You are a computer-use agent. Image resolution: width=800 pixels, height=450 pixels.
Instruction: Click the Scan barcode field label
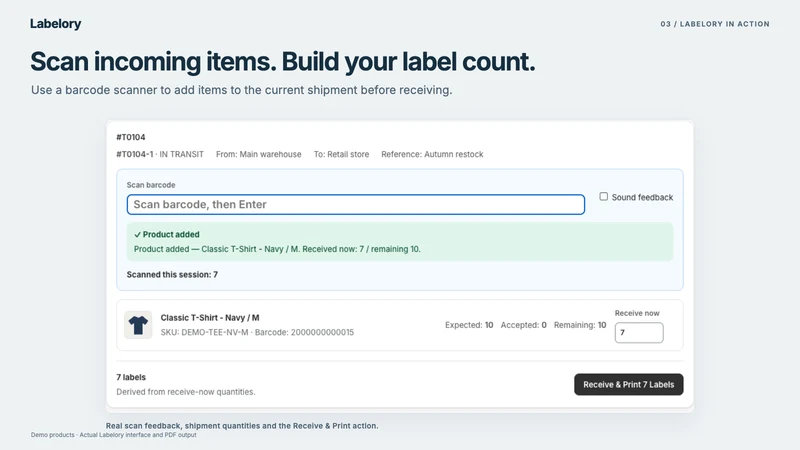coord(151,185)
